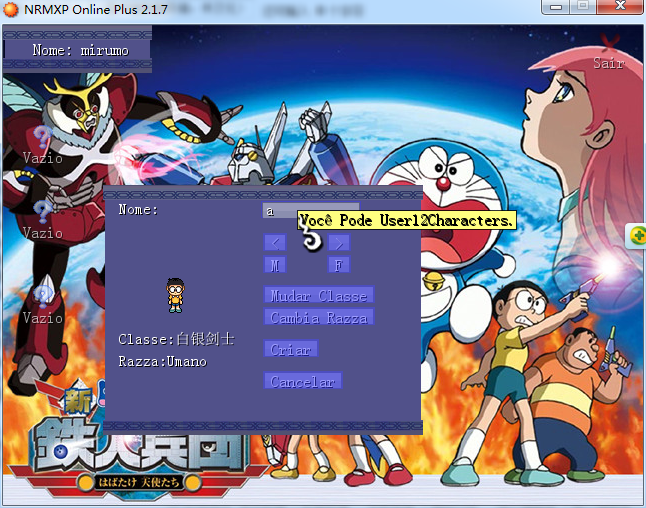This screenshot has width=646, height=508.
Task: Click the Cancelar button
Action: coord(303,381)
